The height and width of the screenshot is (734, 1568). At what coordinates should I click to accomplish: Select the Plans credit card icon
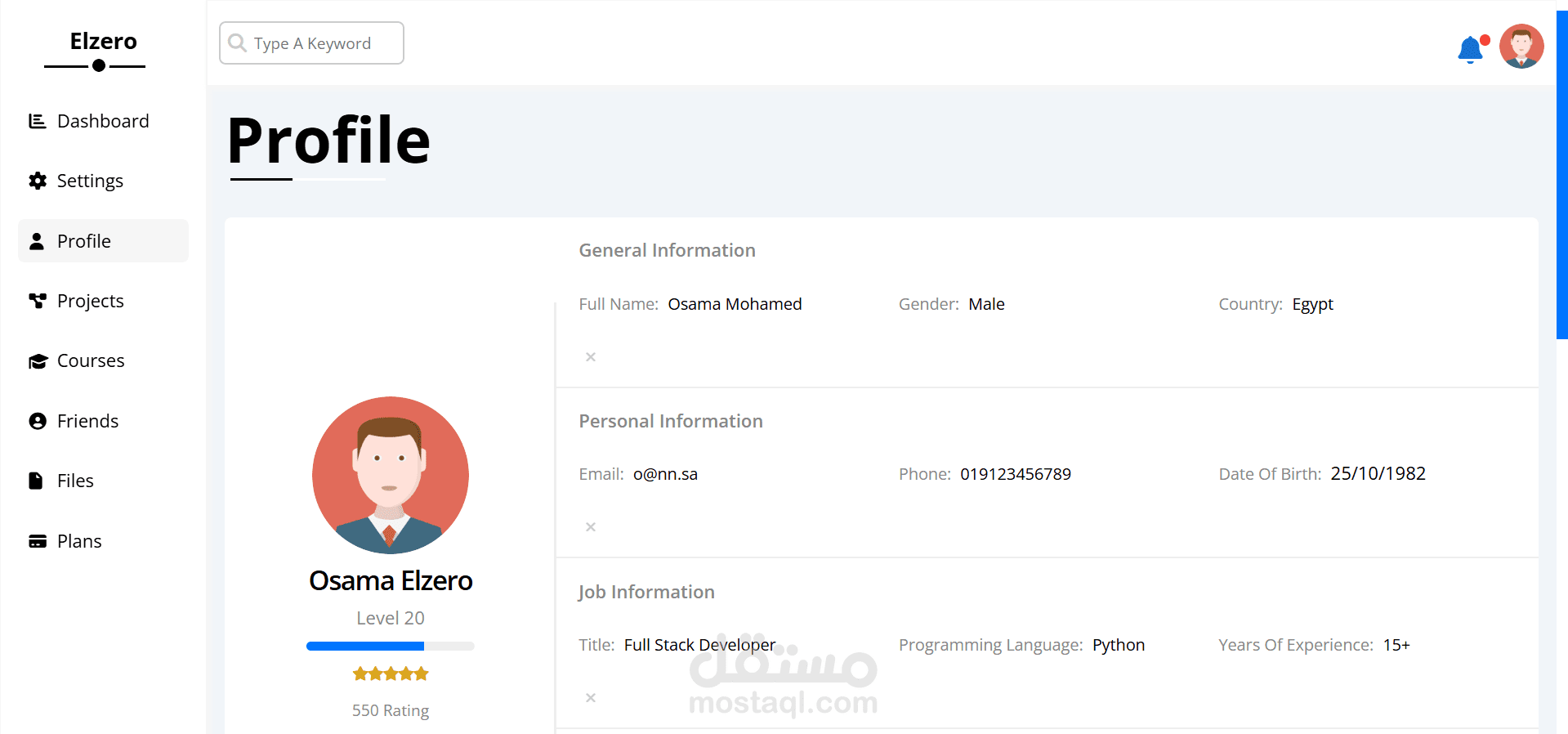[38, 541]
